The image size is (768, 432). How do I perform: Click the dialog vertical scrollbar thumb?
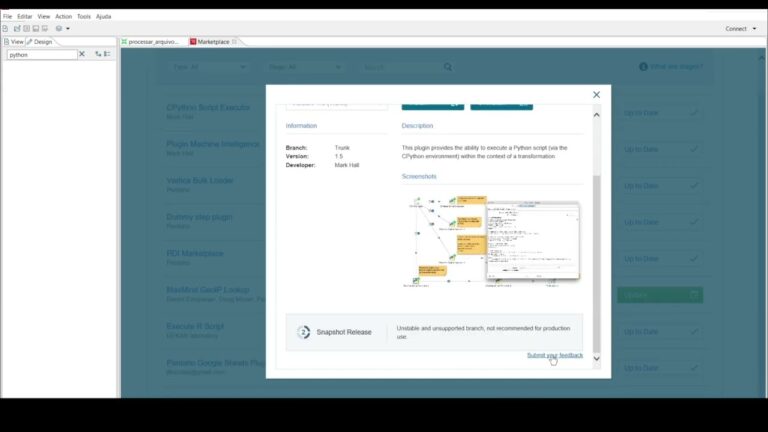[596, 264]
